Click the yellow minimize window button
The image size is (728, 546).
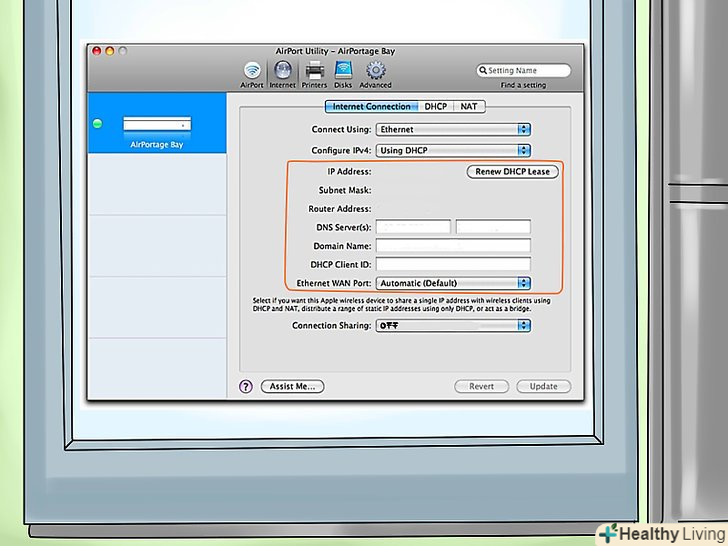point(110,51)
